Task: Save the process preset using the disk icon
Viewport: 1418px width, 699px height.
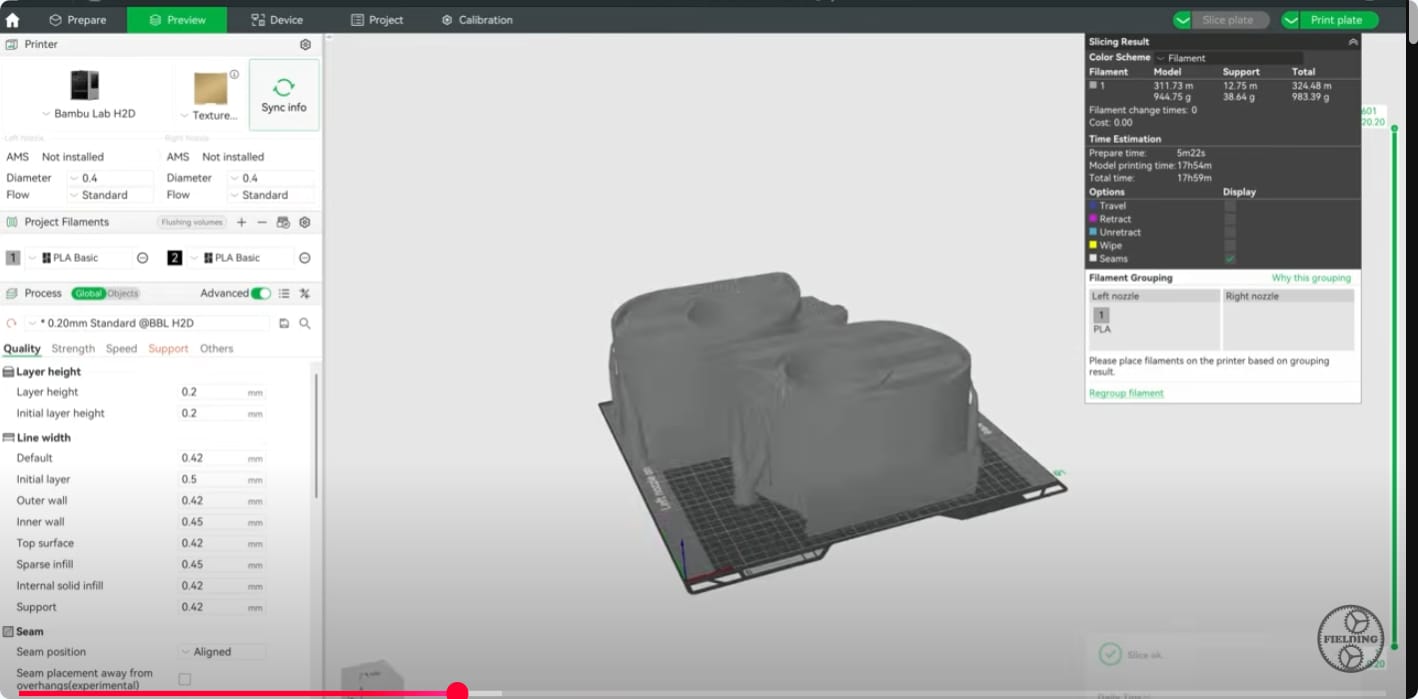Action: [x=285, y=323]
